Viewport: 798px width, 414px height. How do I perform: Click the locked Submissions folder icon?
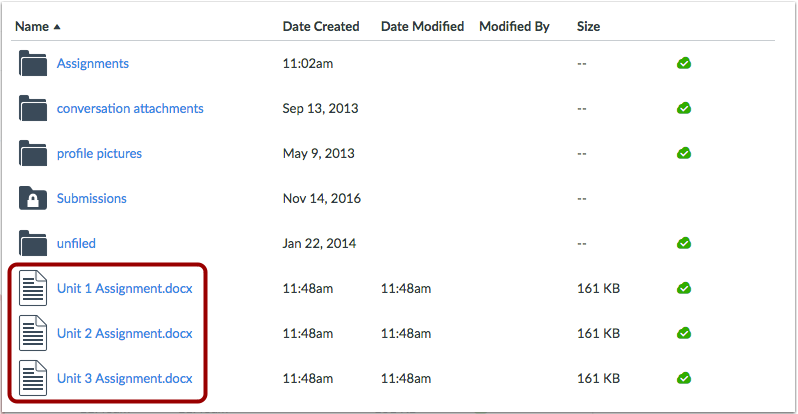pos(33,198)
